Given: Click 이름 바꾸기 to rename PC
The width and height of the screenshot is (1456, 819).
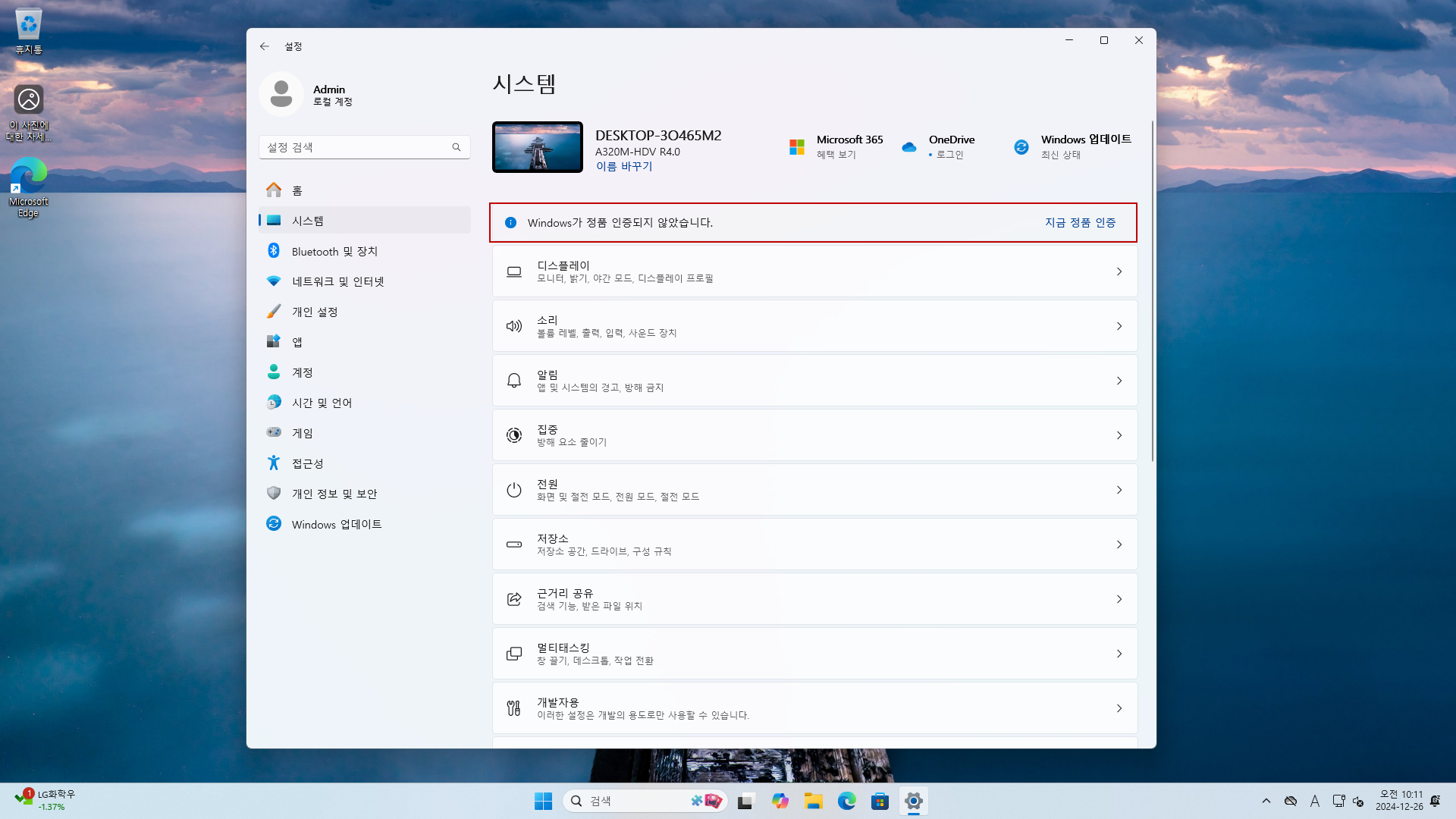Looking at the screenshot, I should pos(623,166).
